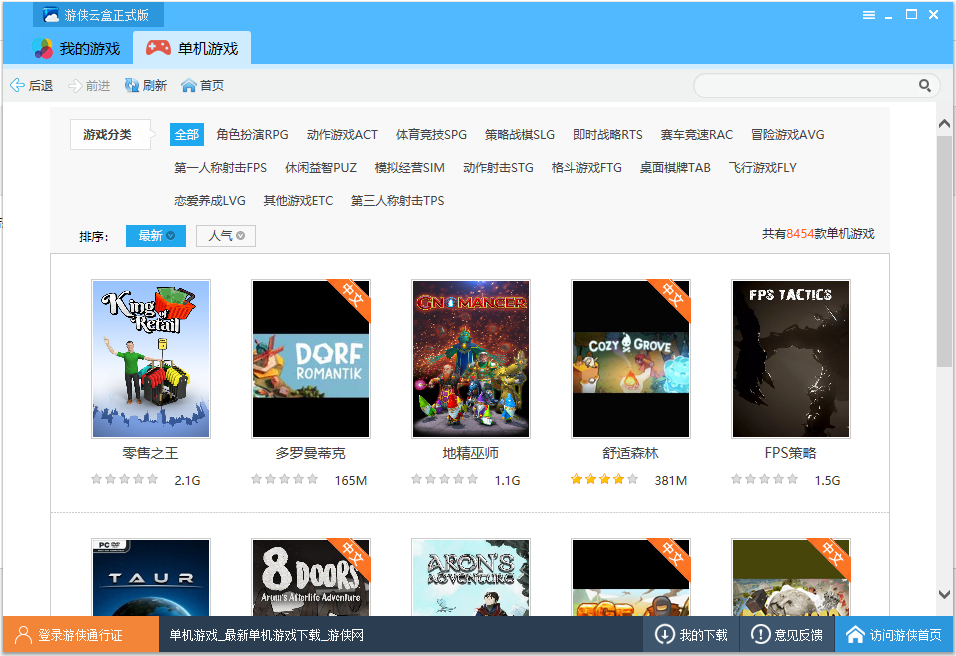Filter by 飞行游戏FLY
The width and height of the screenshot is (956, 656).
click(x=762, y=168)
